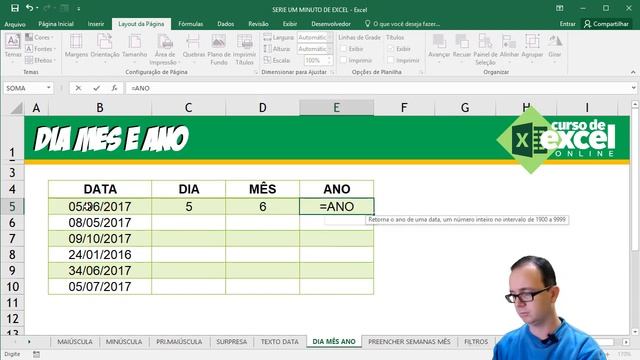Switch to the Página Inicial tab
Image resolution: width=640 pixels, height=360 pixels.
point(56,24)
